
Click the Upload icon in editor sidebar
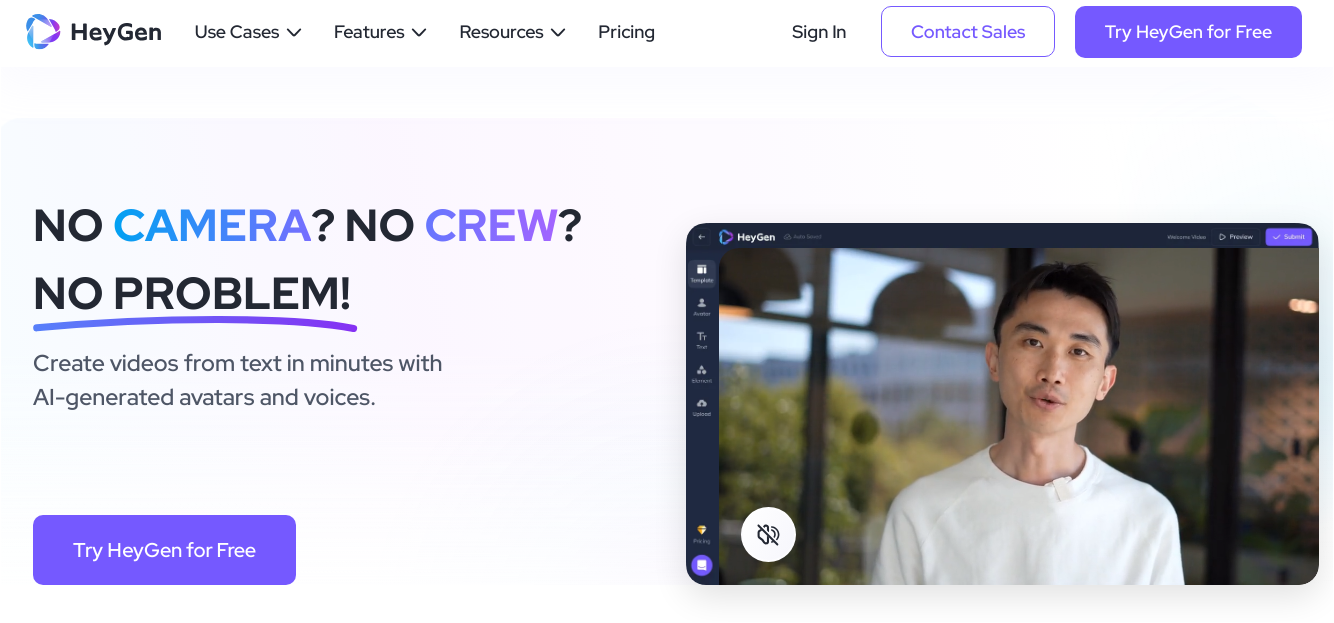[x=701, y=406]
